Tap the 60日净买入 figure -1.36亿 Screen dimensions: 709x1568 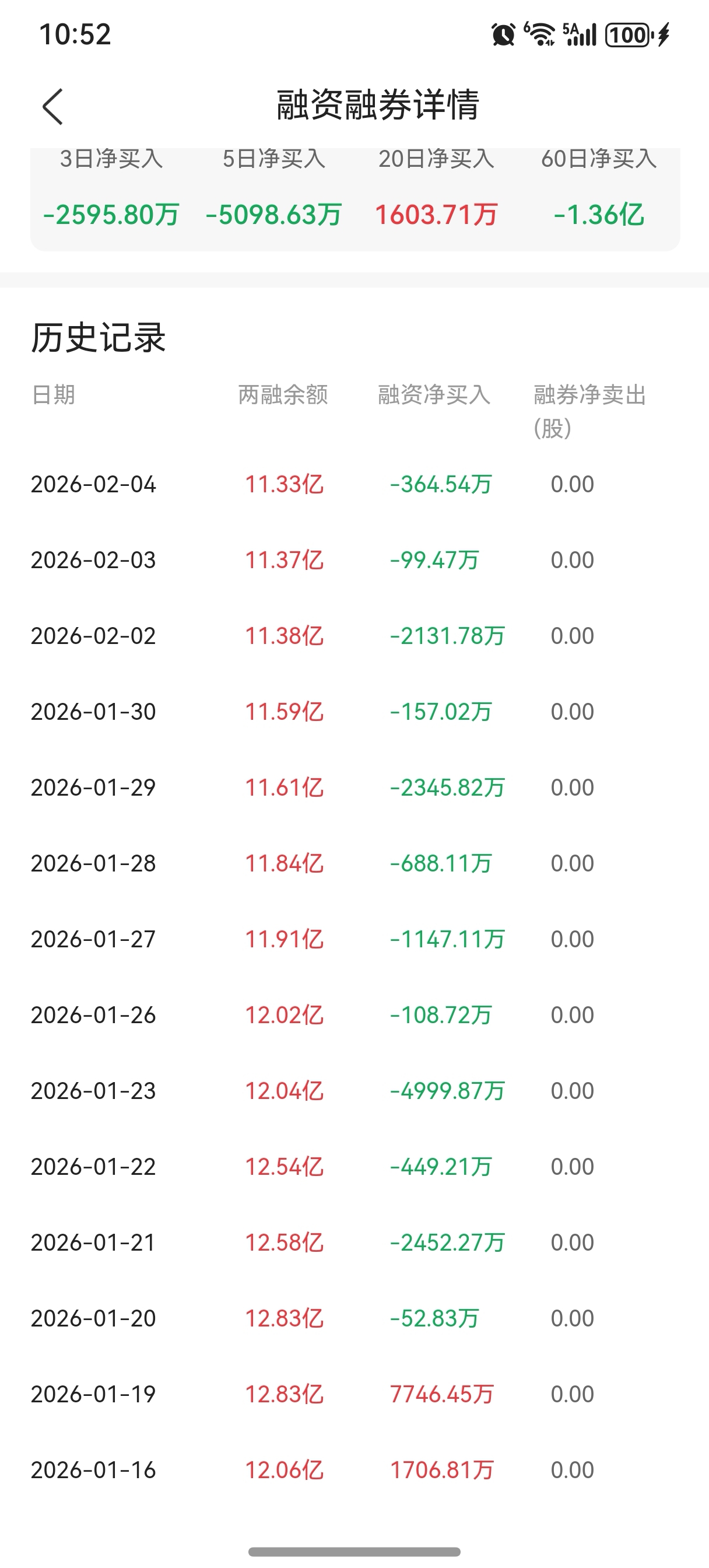pyautogui.click(x=599, y=215)
